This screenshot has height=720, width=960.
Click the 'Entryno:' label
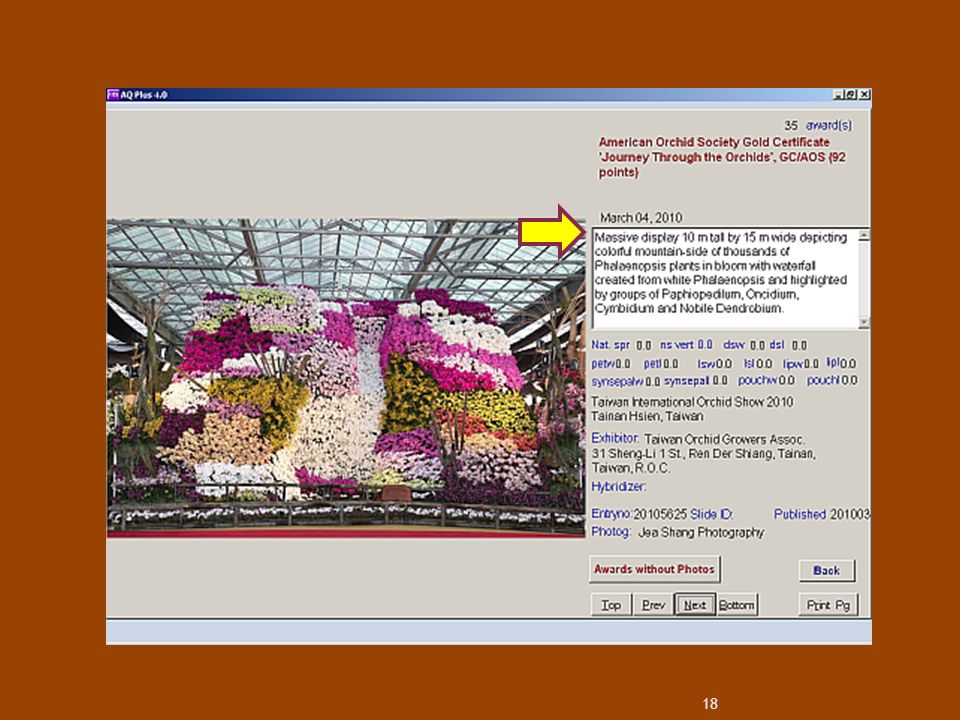[x=611, y=514]
